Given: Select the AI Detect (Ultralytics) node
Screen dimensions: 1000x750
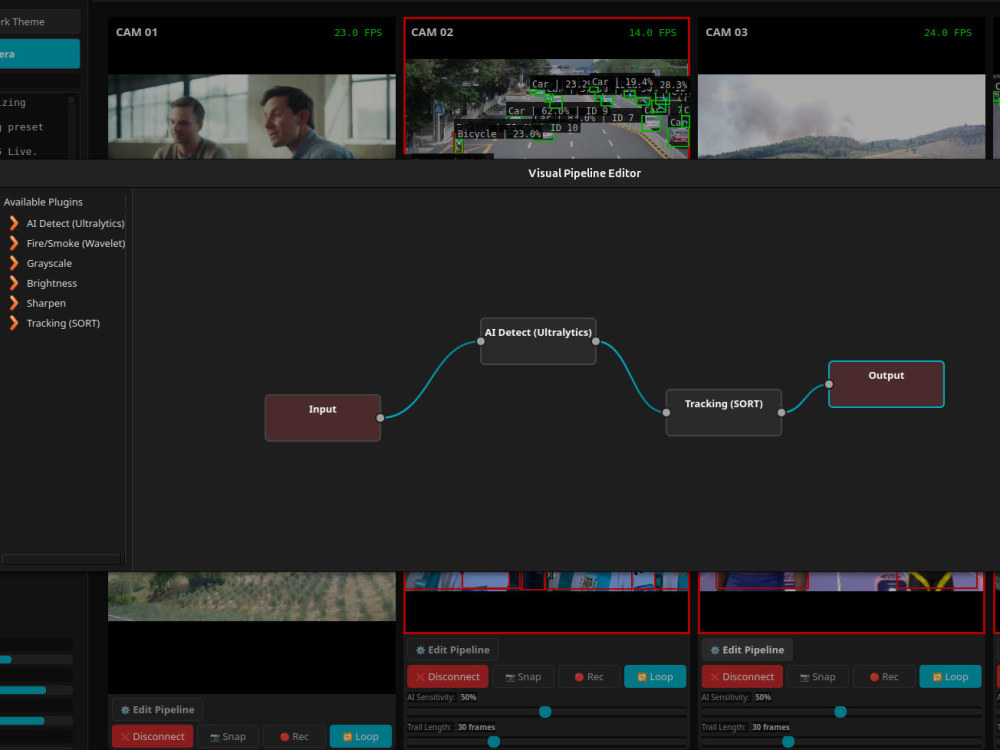Looking at the screenshot, I should coord(538,341).
